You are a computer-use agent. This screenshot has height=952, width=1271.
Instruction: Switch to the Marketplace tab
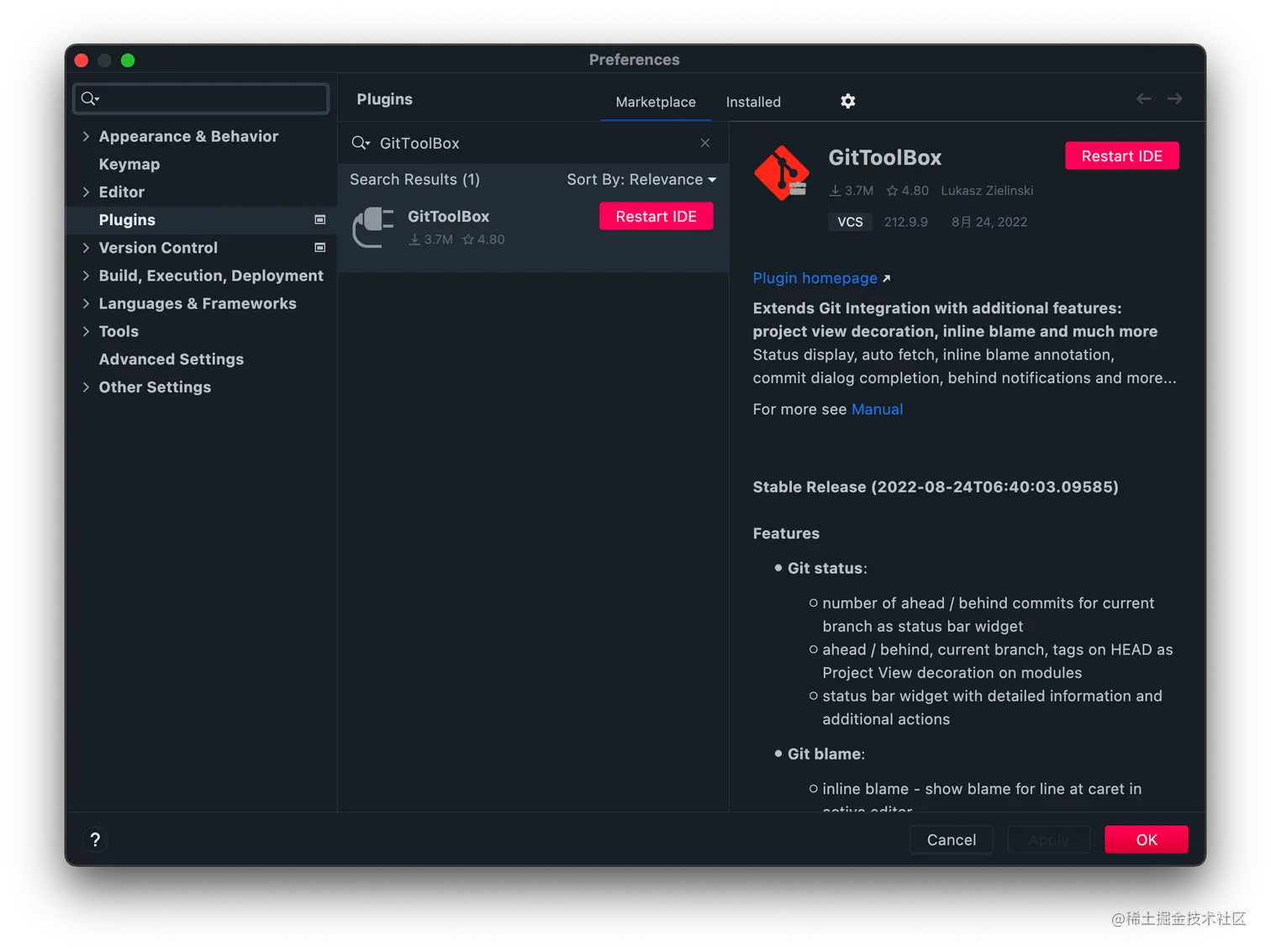point(656,102)
